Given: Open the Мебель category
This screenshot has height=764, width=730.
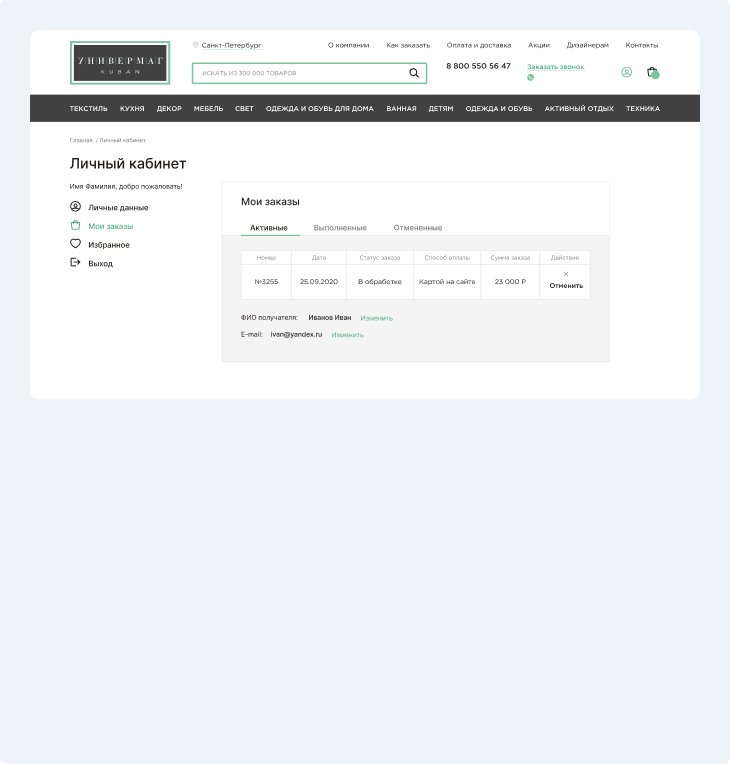Looking at the screenshot, I should tap(209, 109).
